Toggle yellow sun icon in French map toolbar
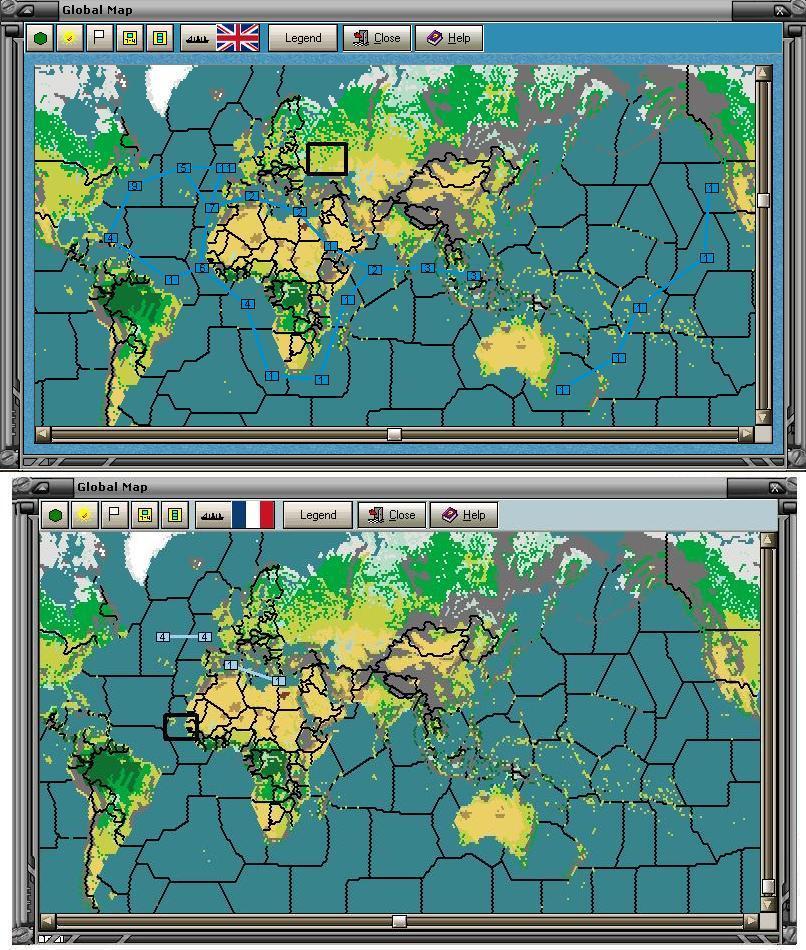The image size is (806, 950). [x=85, y=515]
